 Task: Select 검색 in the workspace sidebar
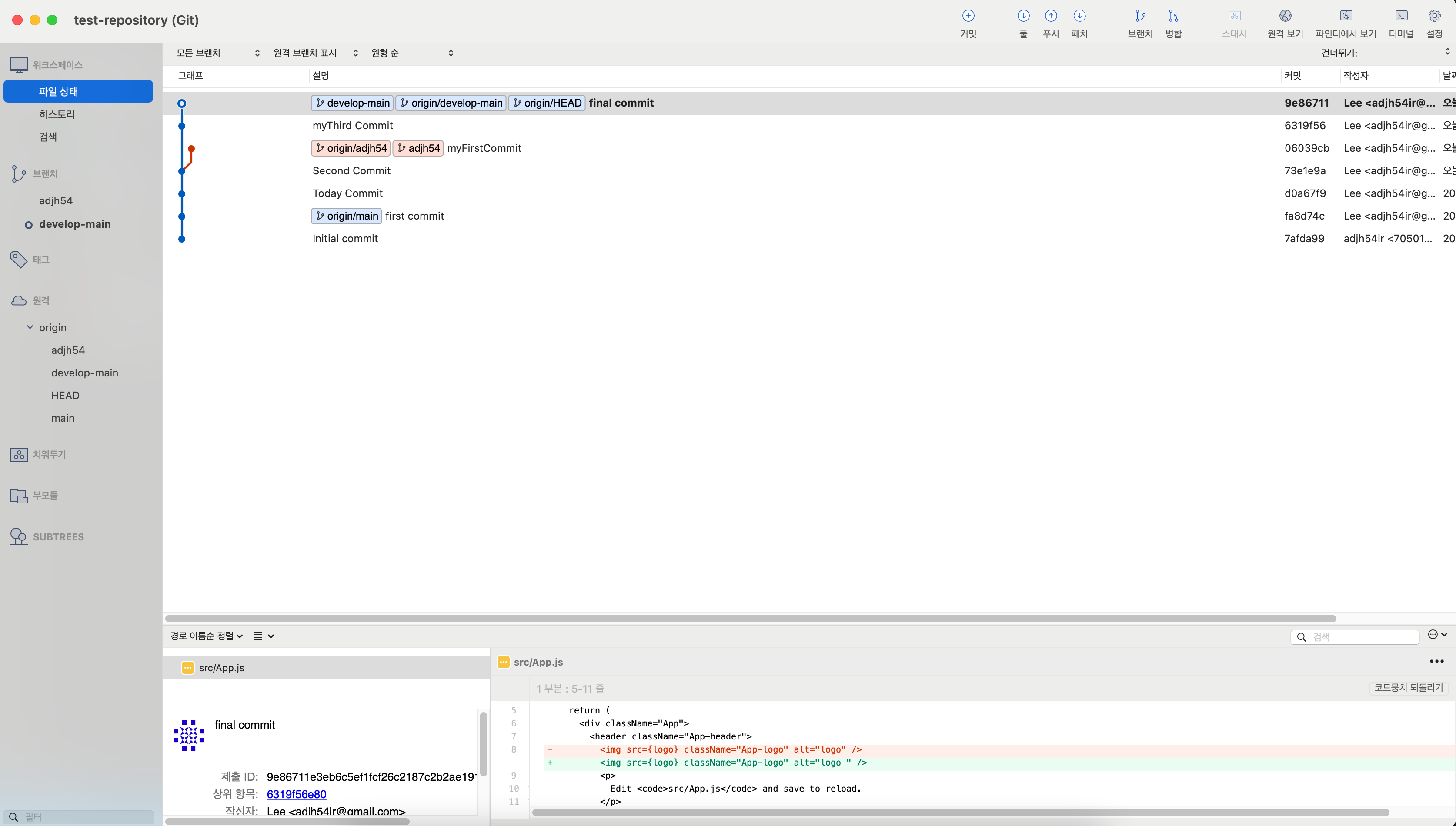click(48, 137)
